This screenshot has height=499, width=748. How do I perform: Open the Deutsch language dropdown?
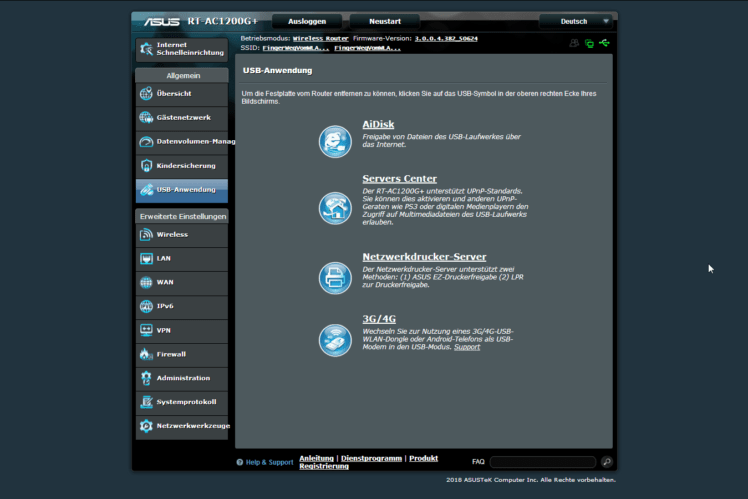point(578,21)
